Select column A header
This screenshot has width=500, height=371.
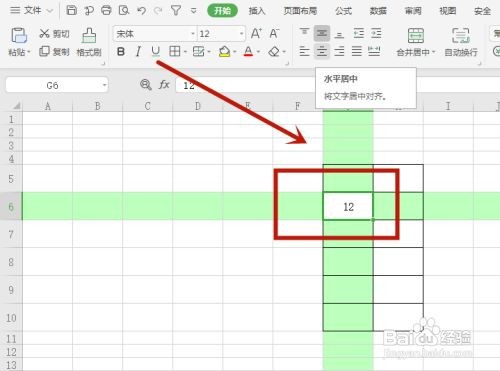[48, 106]
